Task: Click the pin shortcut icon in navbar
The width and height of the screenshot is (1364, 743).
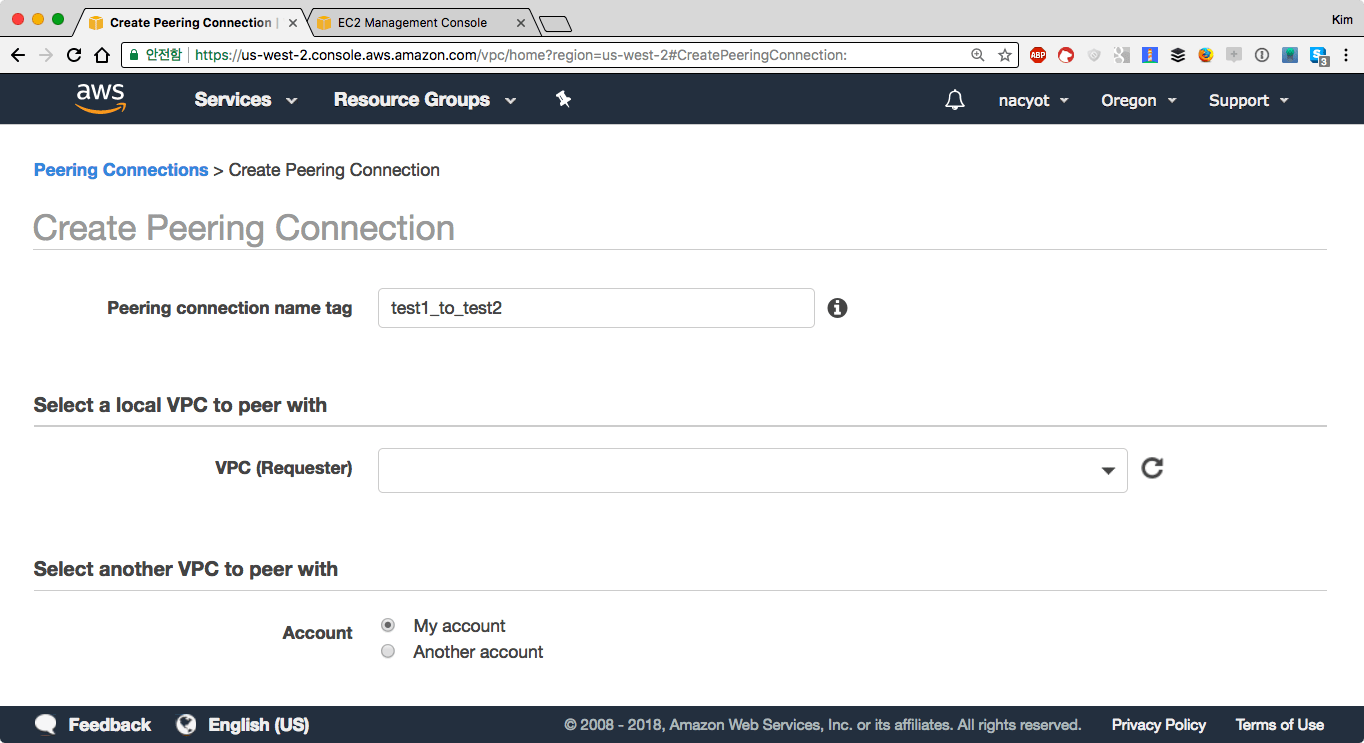Action: pyautogui.click(x=563, y=99)
